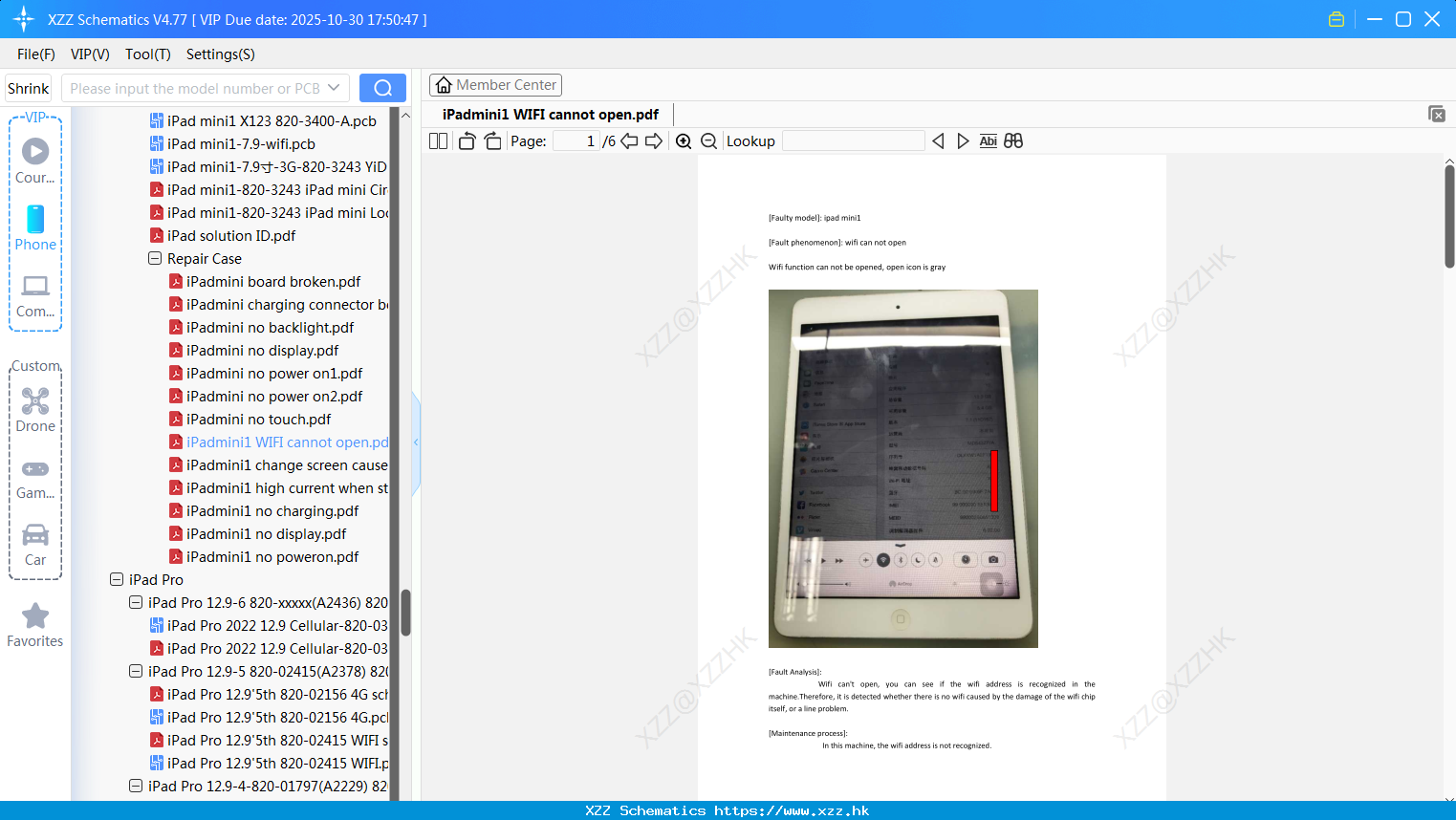Collapse the iPad Pro 12.9-5 A2378 node
Image resolution: width=1456 pixels, height=820 pixels.
[x=136, y=672]
